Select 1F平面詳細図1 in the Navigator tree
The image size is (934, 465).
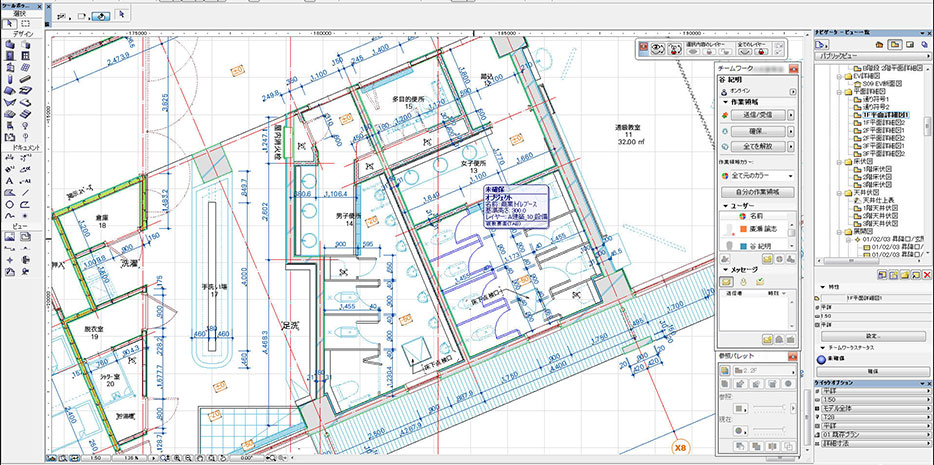pyautogui.click(x=886, y=115)
